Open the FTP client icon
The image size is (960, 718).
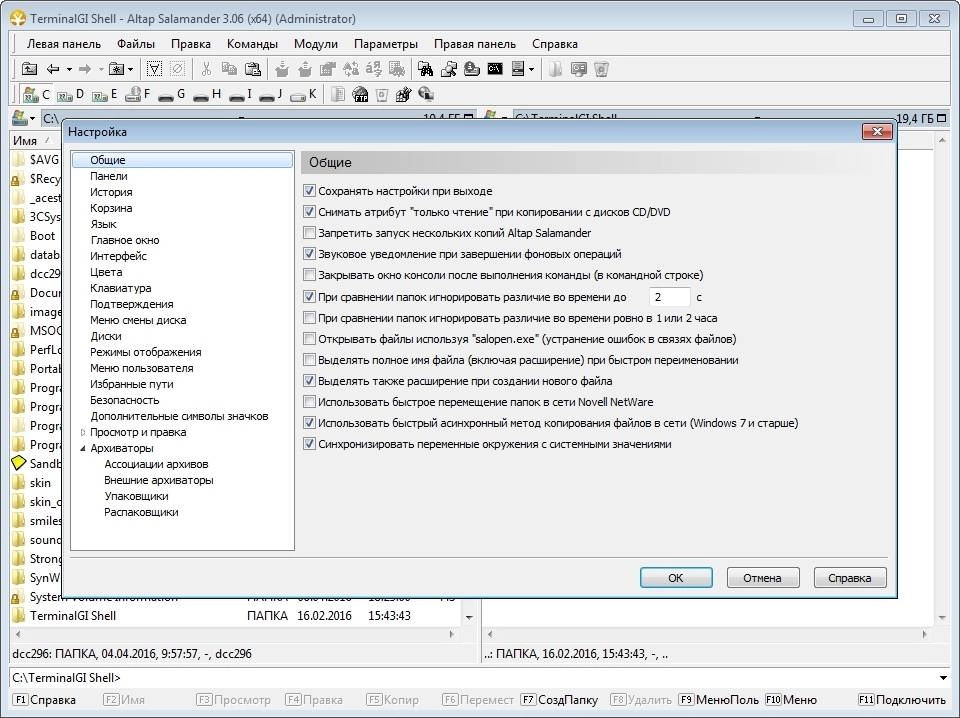pos(360,94)
